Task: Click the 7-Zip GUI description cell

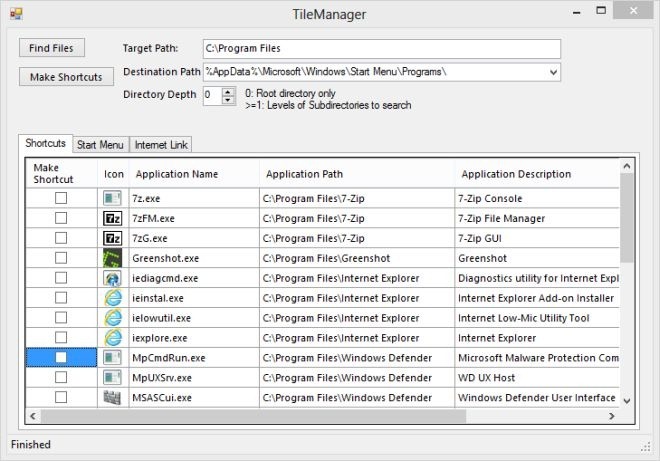Action: [x=537, y=238]
